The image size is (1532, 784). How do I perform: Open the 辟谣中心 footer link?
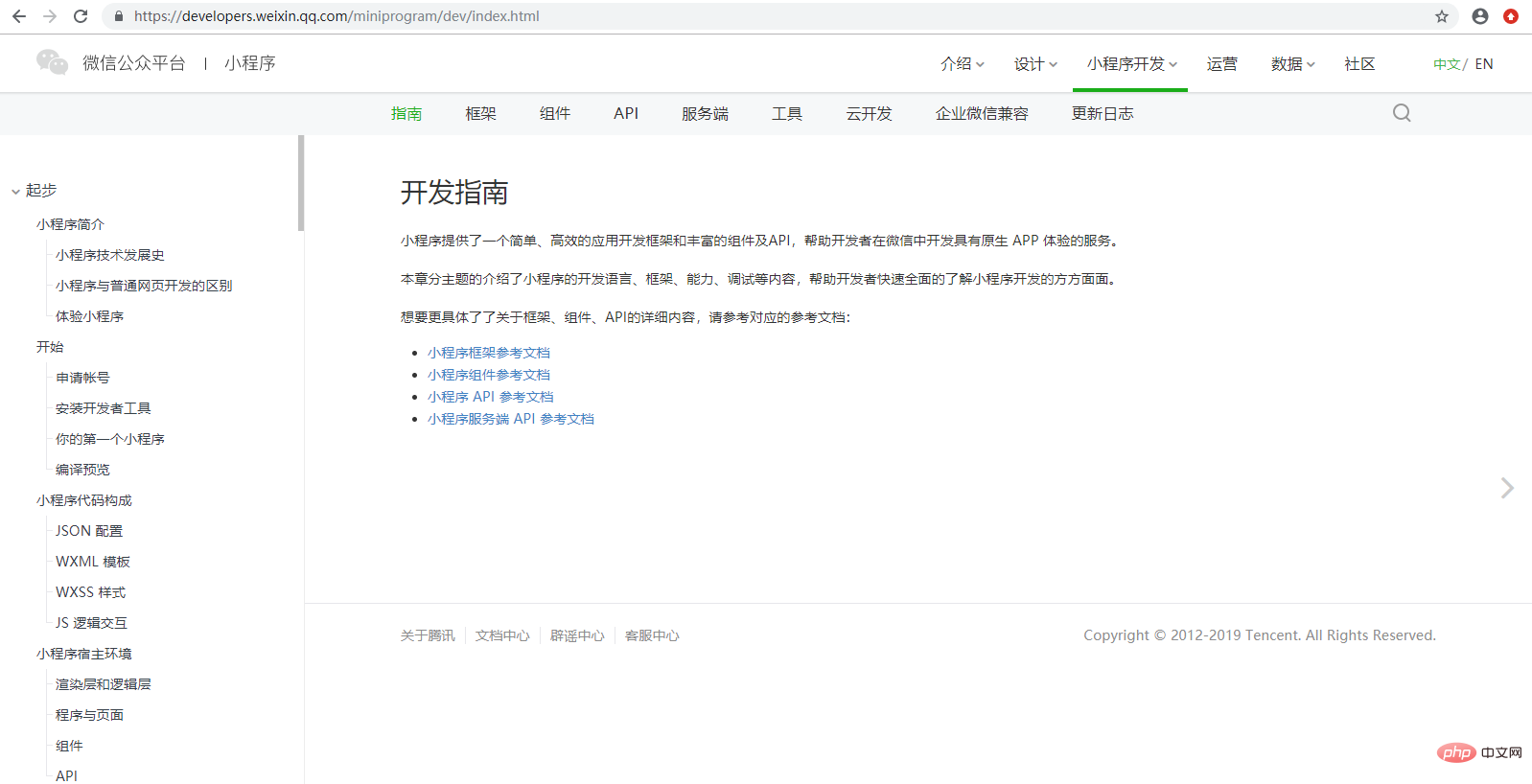577,635
